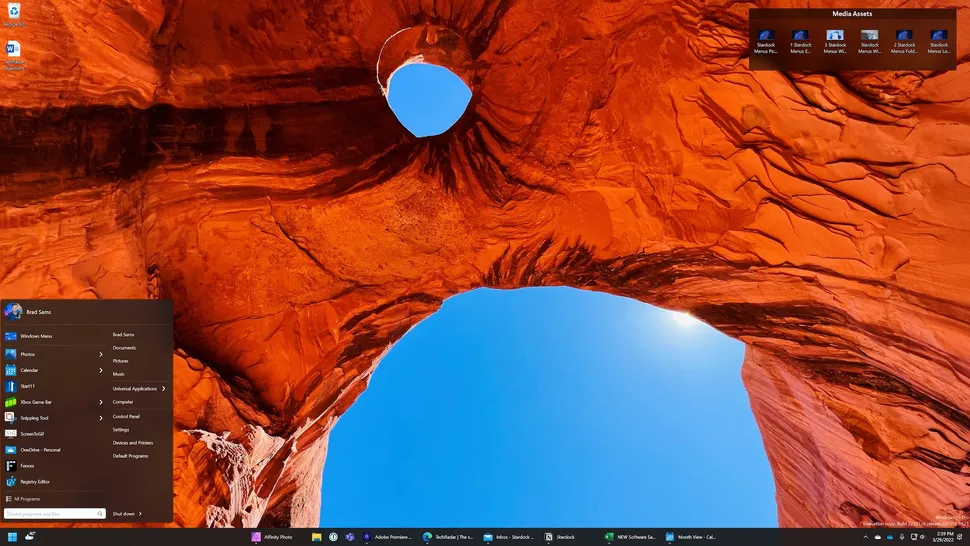Click the microphone tray icon
This screenshot has height=546, width=970.
pyautogui.click(x=902, y=537)
